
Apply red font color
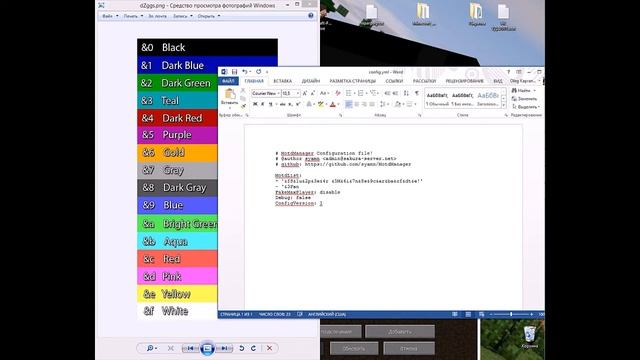(x=333, y=104)
